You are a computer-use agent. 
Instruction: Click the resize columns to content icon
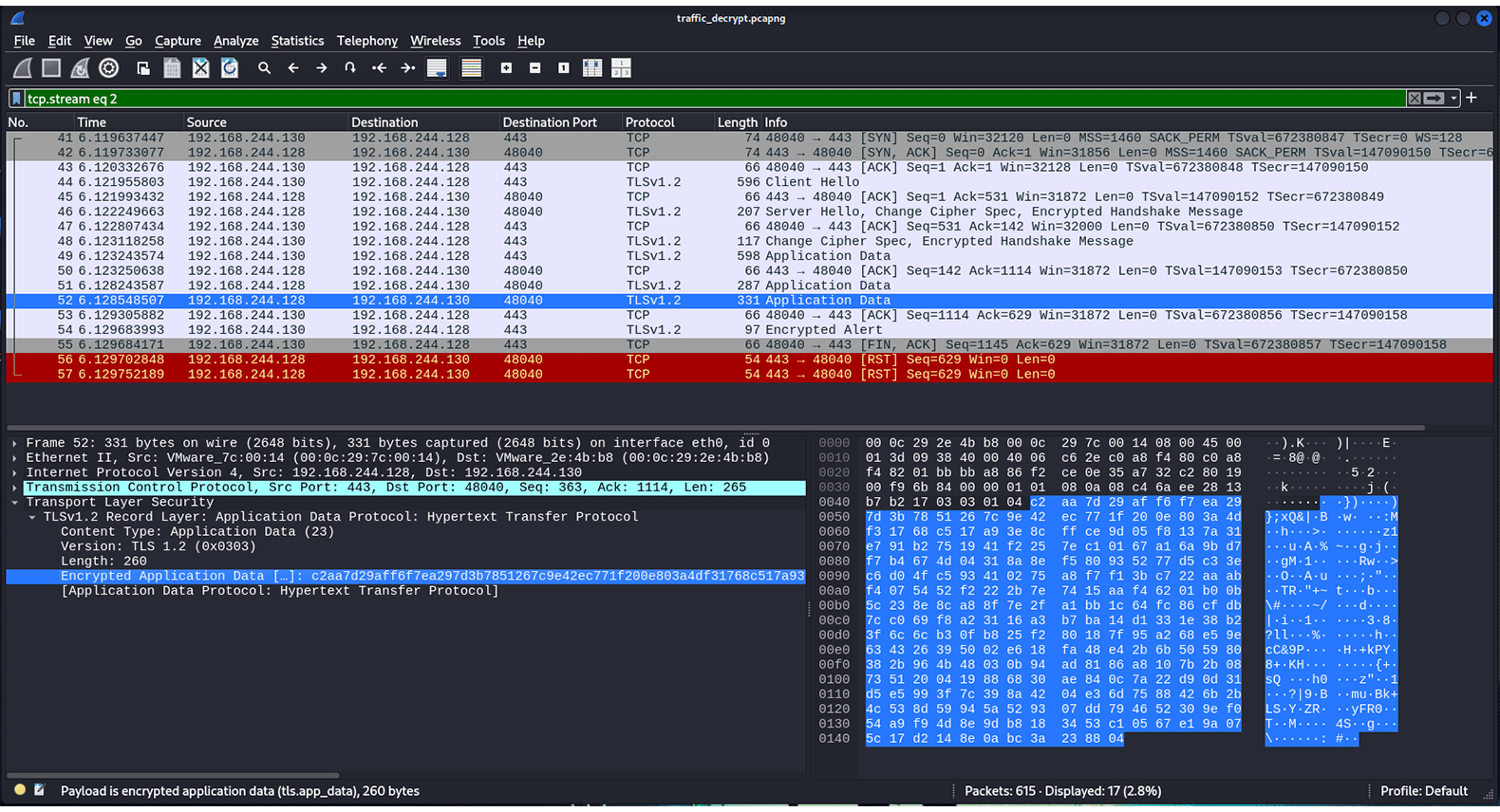click(593, 68)
